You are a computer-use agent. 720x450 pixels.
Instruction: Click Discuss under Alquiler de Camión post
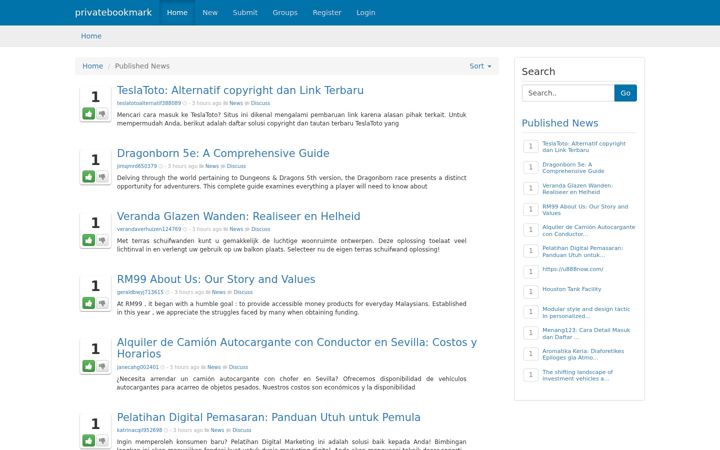point(238,367)
